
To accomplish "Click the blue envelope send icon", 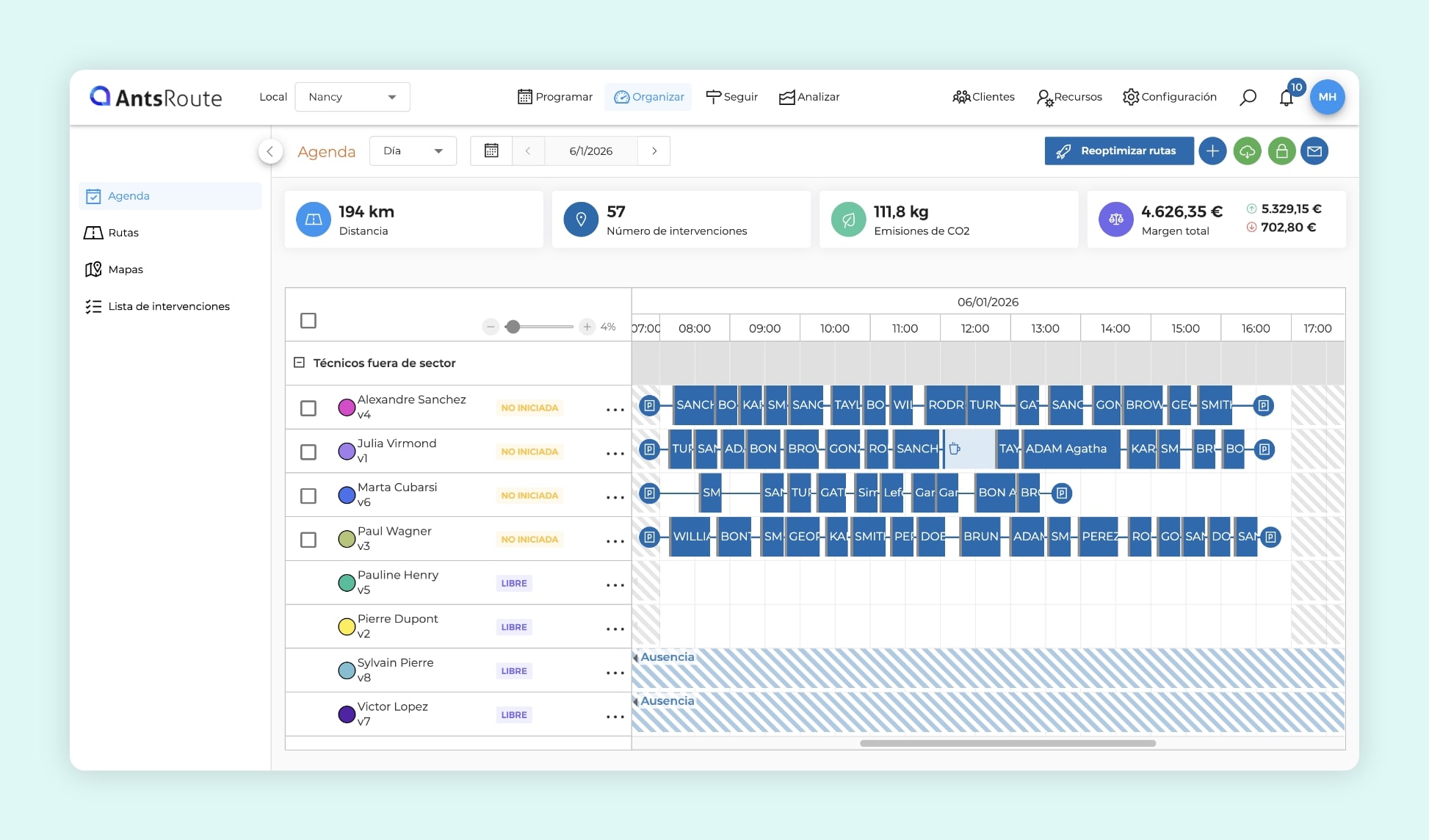I will click(x=1314, y=151).
